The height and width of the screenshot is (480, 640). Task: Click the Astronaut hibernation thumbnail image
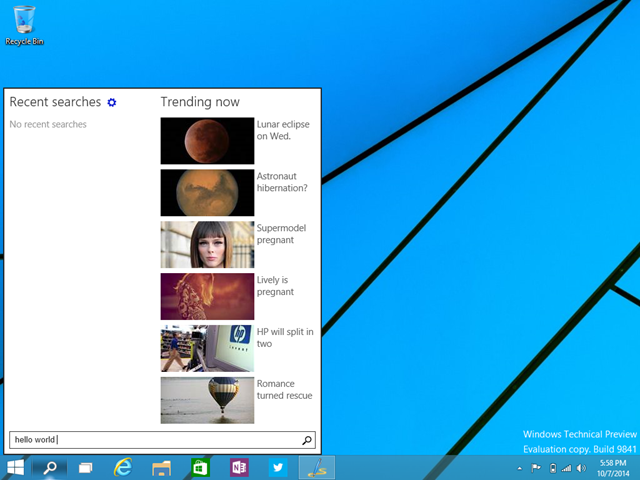tap(207, 192)
